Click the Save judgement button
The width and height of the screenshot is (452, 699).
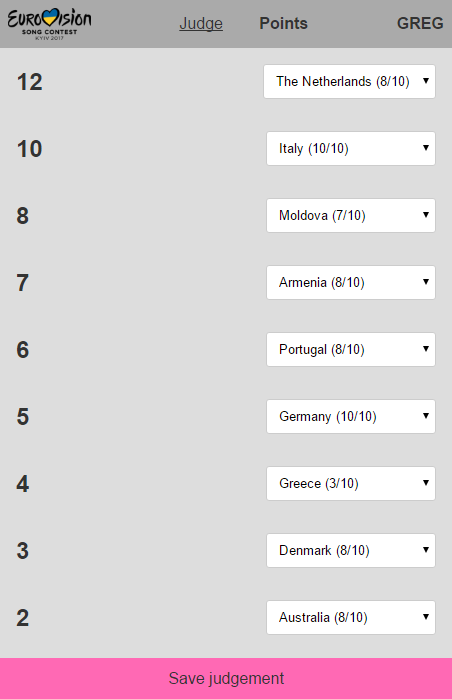tap(226, 678)
